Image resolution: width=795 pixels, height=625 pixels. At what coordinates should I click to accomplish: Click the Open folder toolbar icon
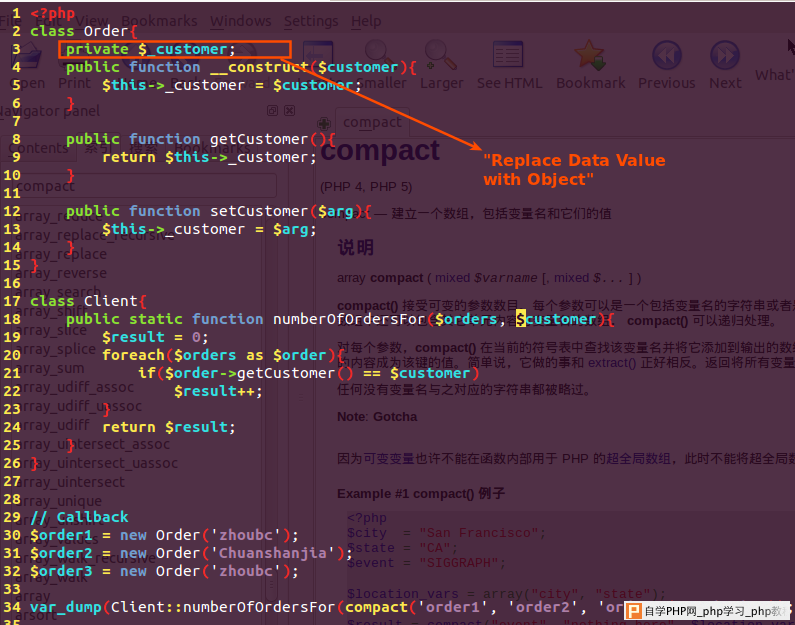pos(25,57)
